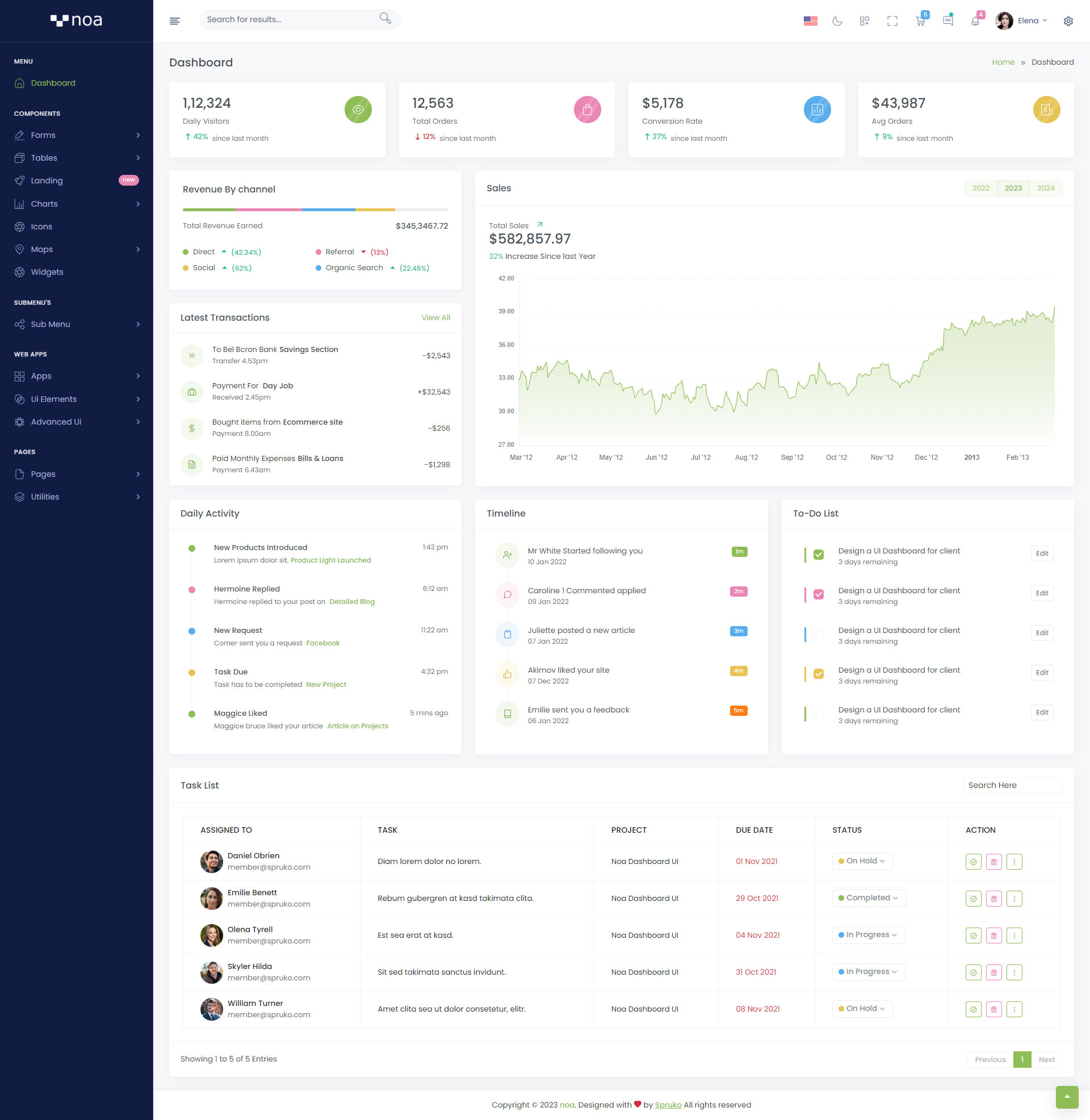Open the notifications bell

coord(975,21)
